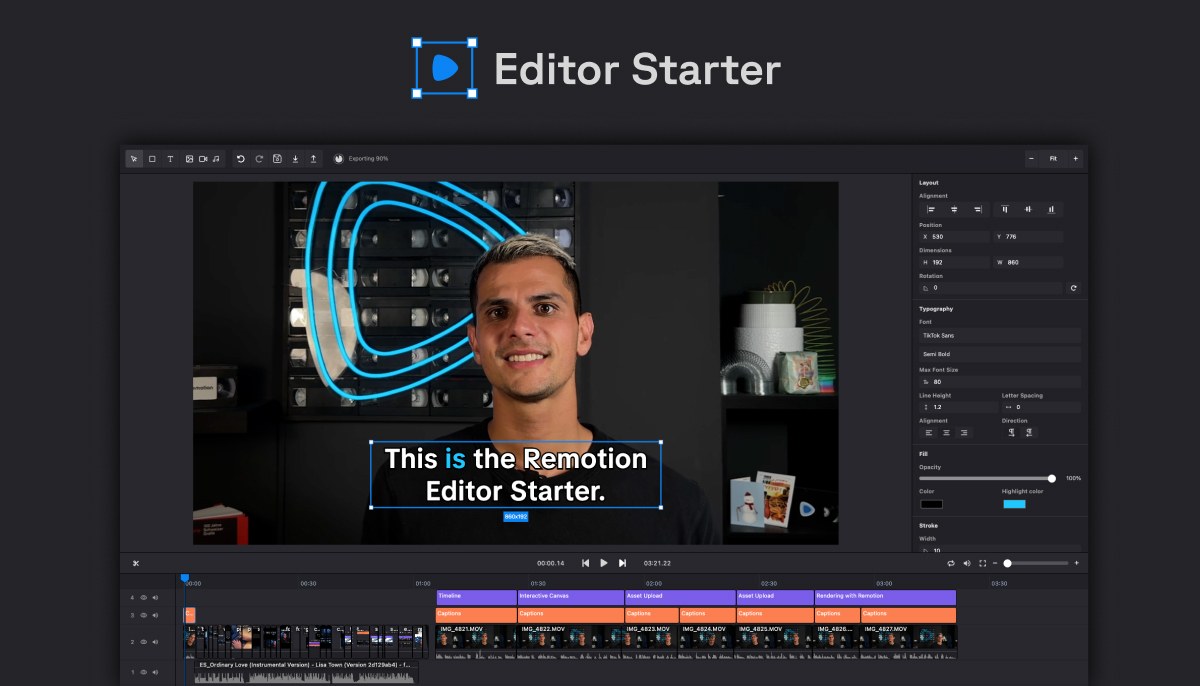The height and width of the screenshot is (686, 1200).
Task: Redo the last action
Action: point(259,158)
